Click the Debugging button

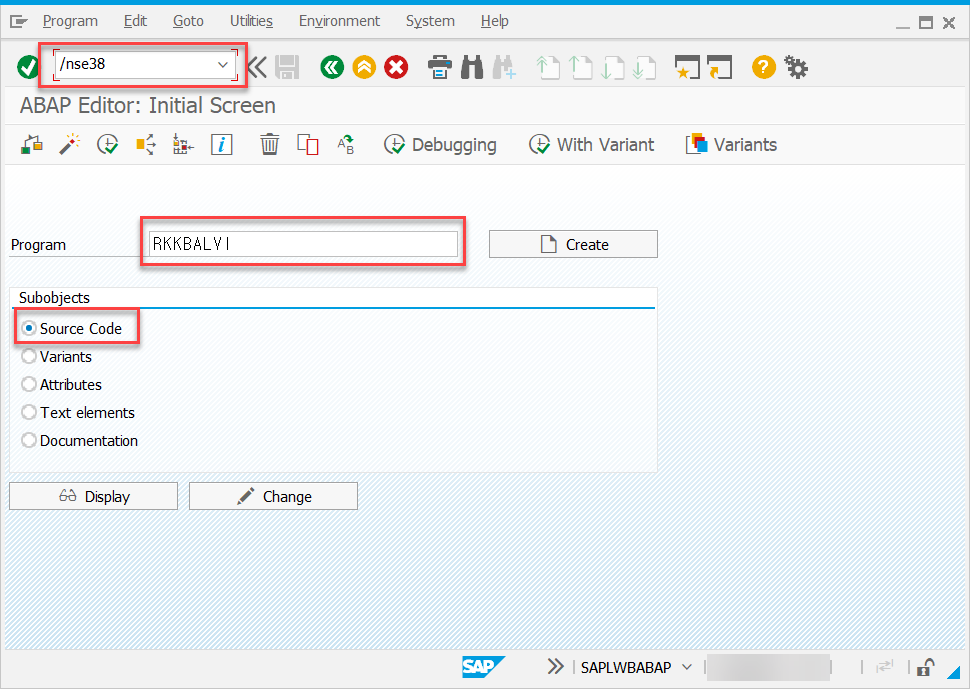[x=440, y=144]
